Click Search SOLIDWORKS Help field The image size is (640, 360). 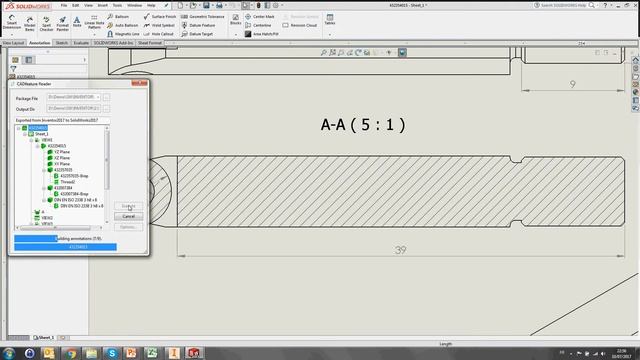pyautogui.click(x=563, y=5)
